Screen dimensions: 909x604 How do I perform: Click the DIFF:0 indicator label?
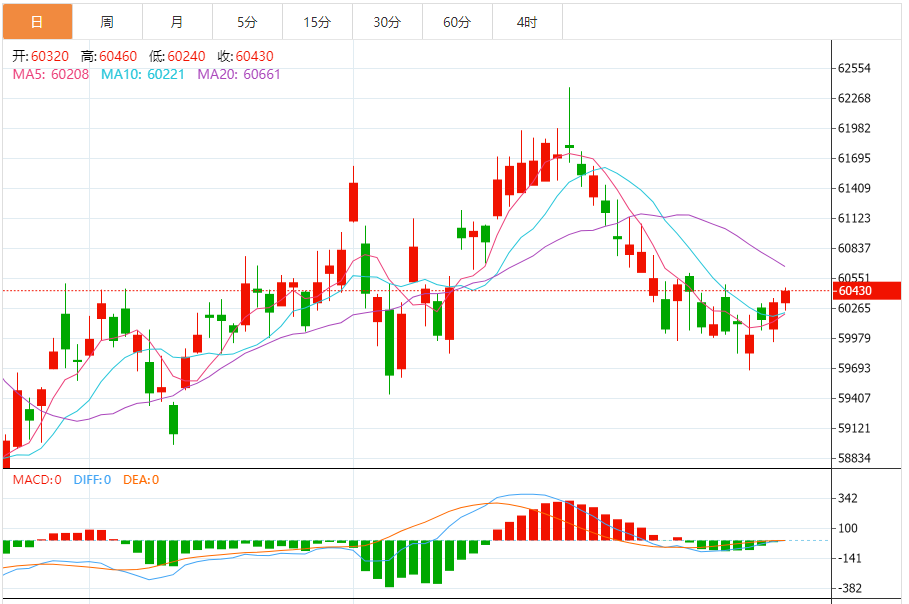[92, 480]
